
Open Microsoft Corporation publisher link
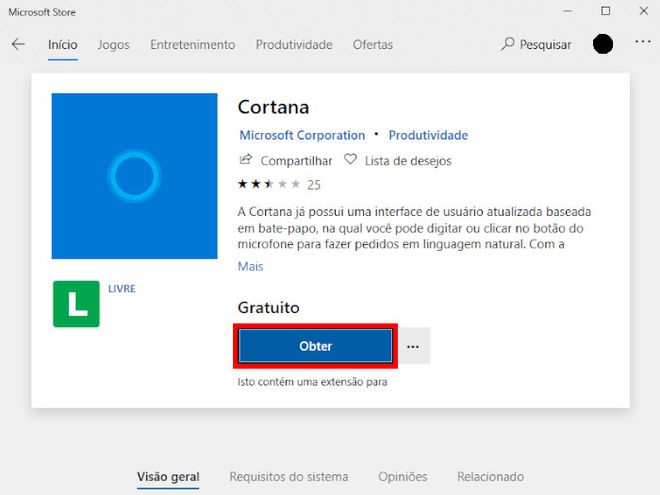point(302,135)
